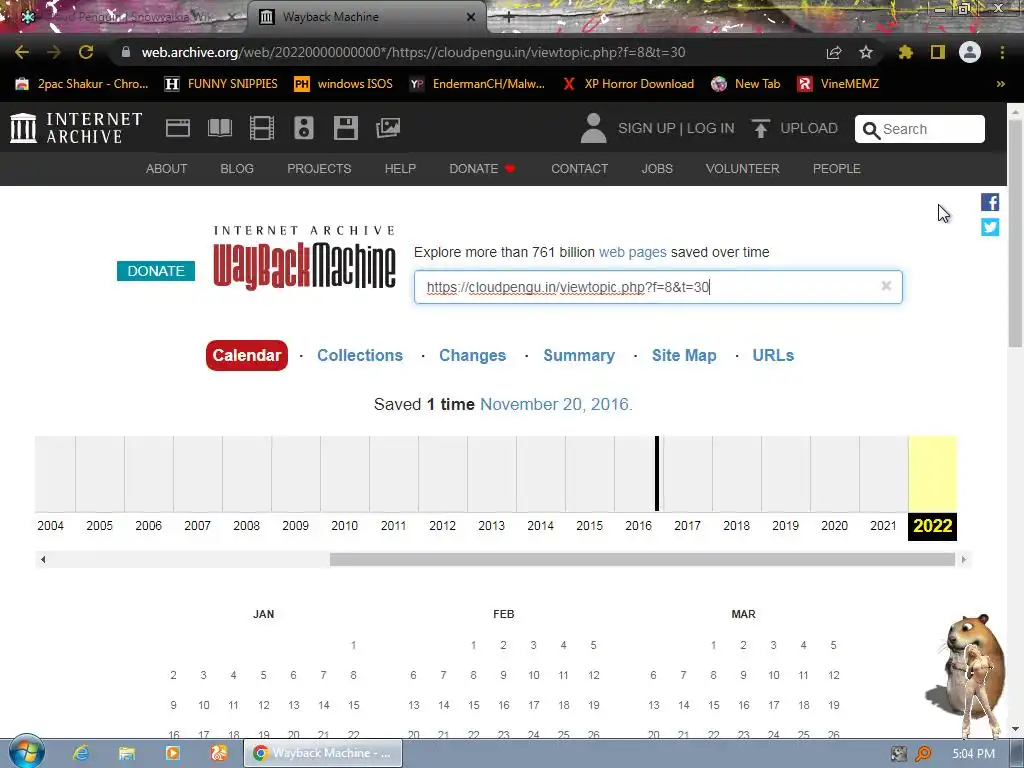
Task: Open the EndermanCH/Malw... bookmark
Action: coord(477,84)
